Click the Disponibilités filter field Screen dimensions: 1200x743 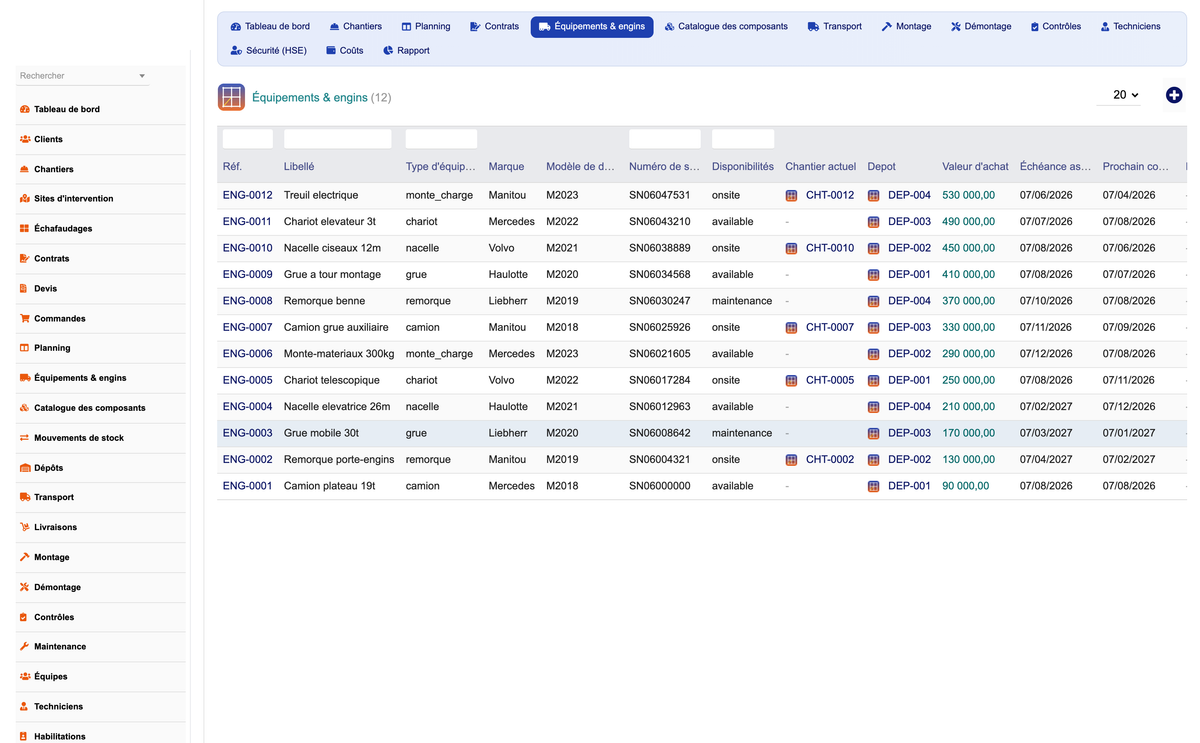[x=743, y=139]
